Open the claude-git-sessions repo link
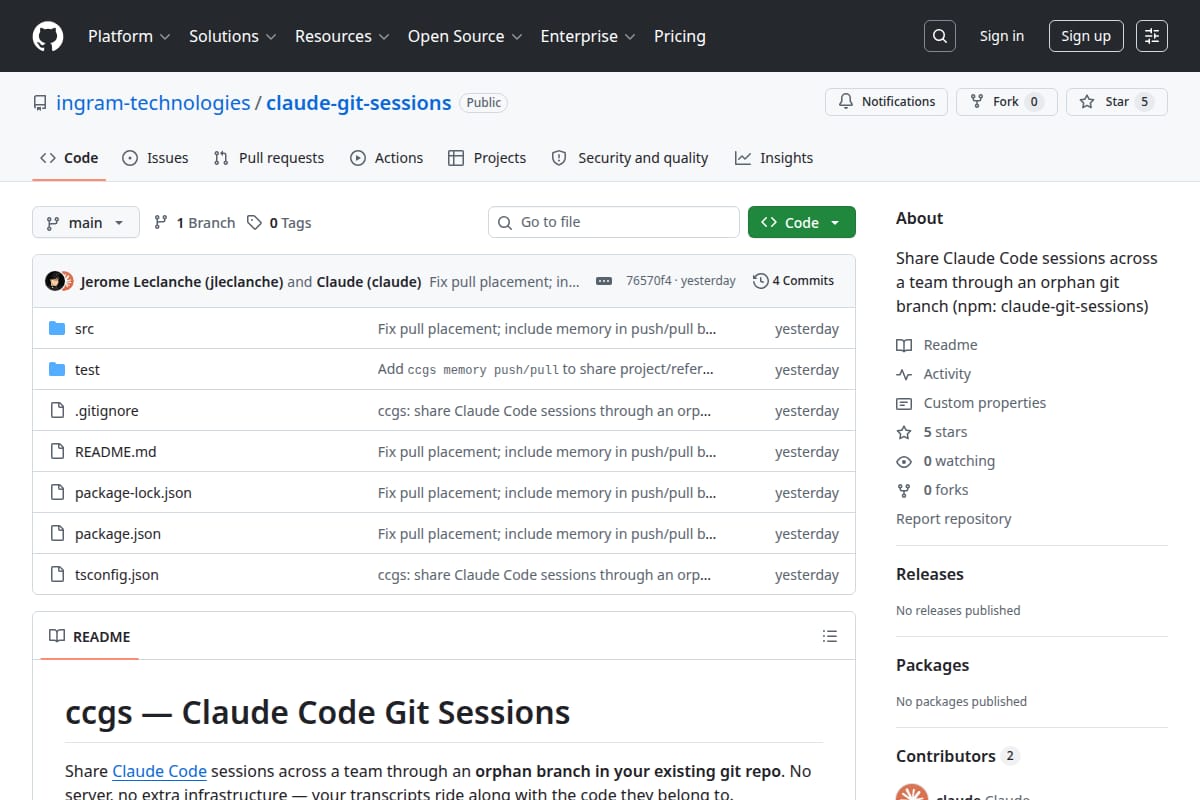The width and height of the screenshot is (1200, 800). [x=359, y=103]
